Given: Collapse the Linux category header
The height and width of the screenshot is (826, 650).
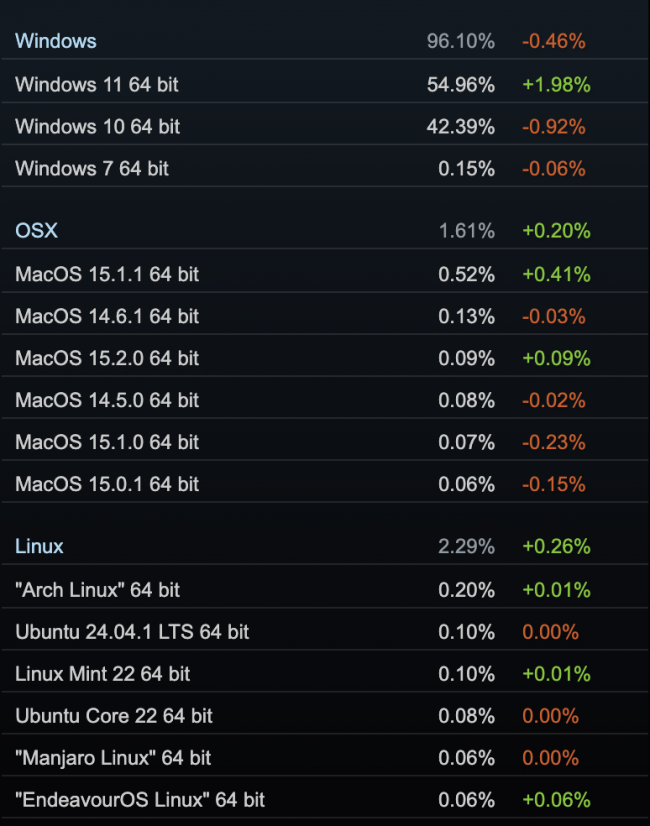Looking at the screenshot, I should [40, 546].
